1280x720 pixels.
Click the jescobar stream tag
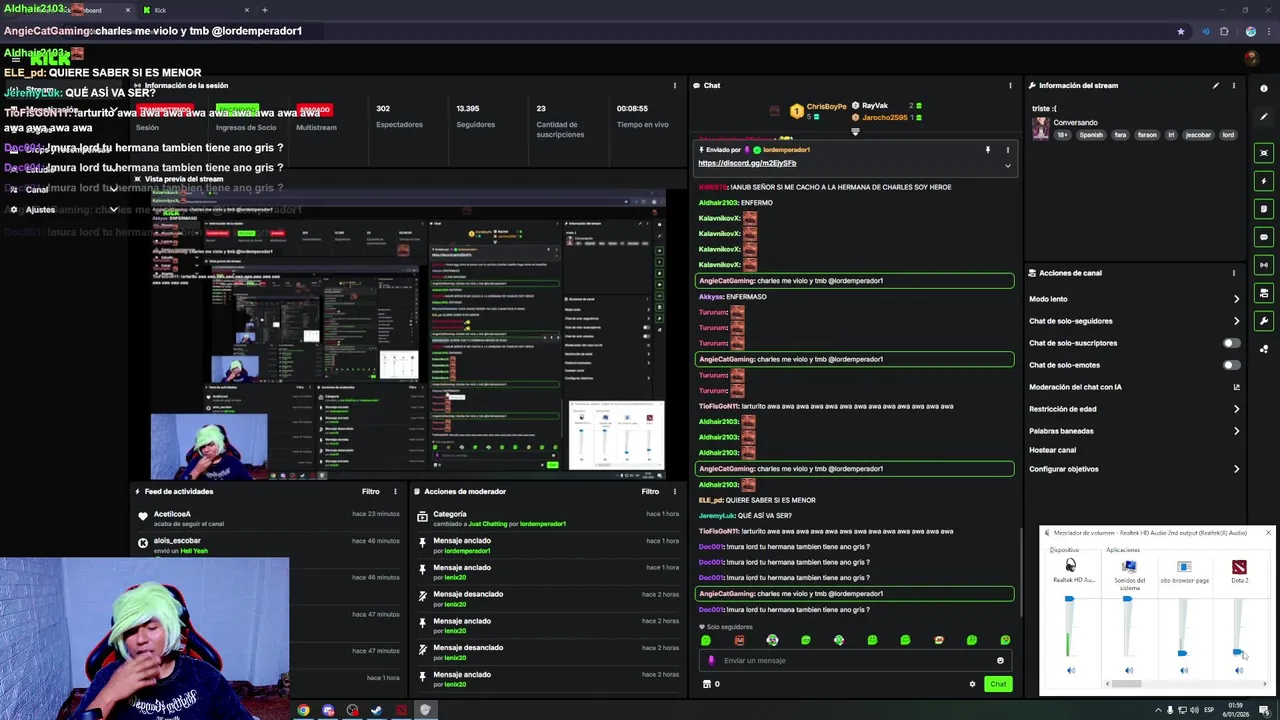1198,135
